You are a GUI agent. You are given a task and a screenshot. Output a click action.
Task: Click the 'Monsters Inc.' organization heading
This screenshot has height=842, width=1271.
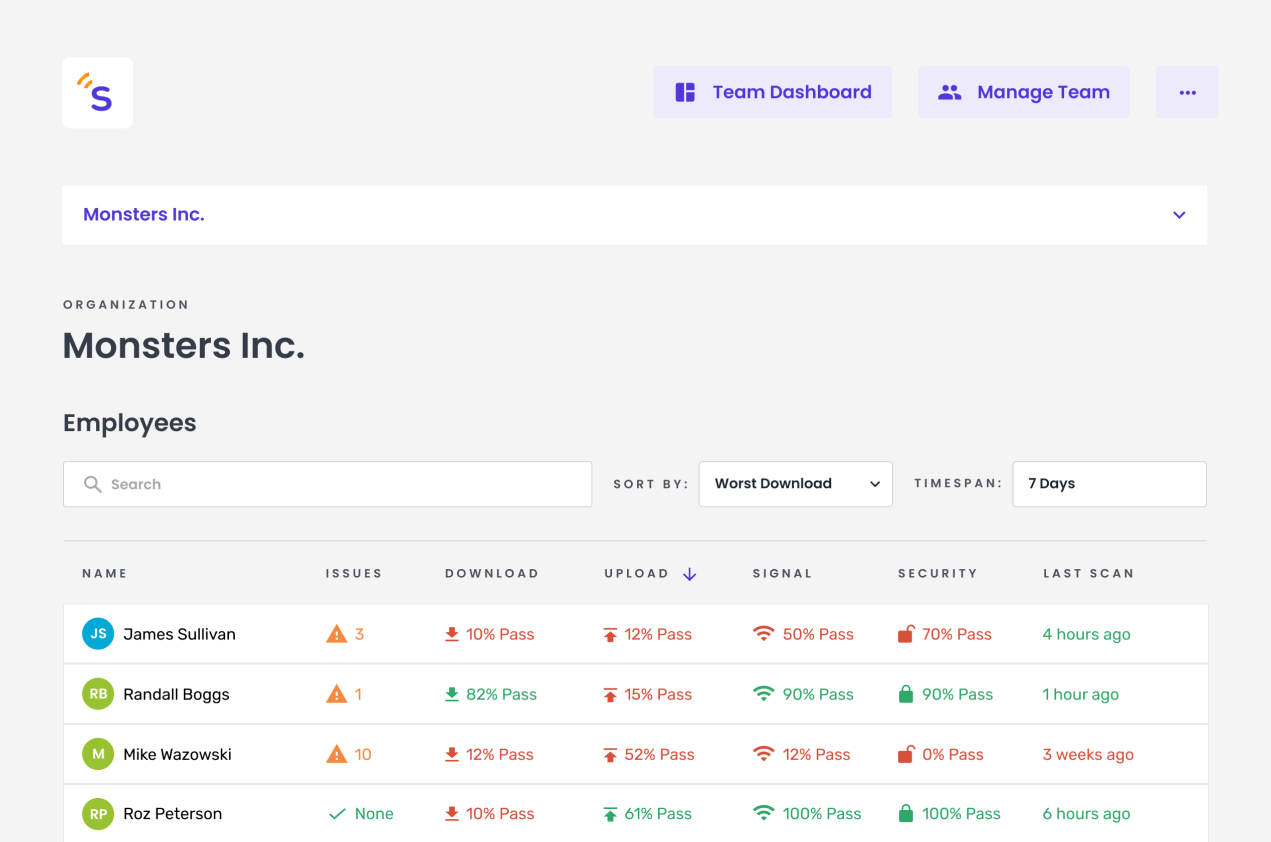pos(184,346)
